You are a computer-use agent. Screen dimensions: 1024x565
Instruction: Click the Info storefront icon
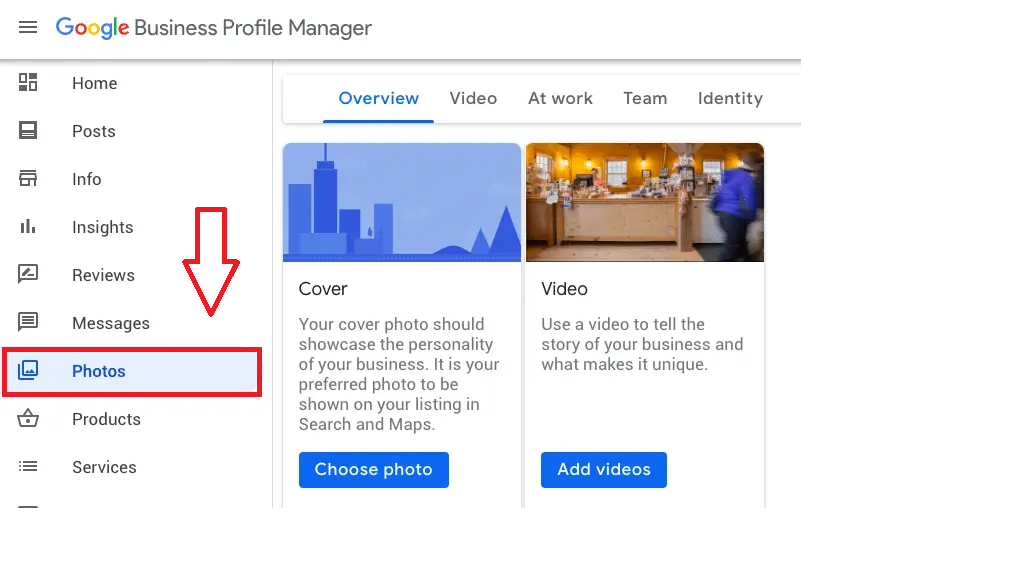tap(28, 179)
